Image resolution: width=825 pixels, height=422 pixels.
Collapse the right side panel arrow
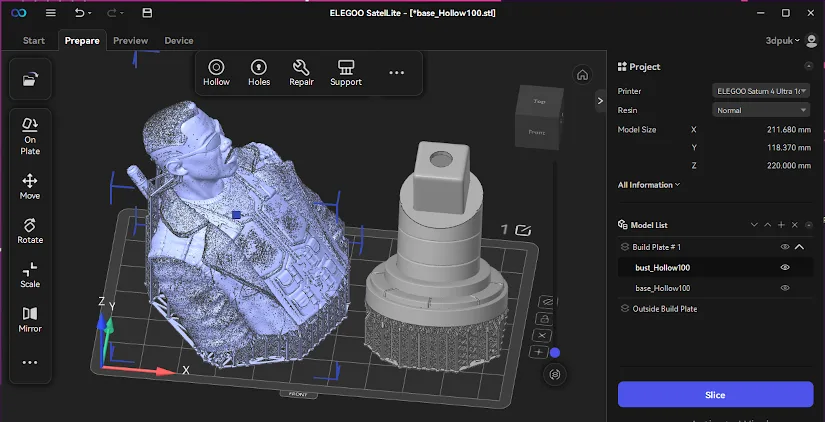point(600,101)
